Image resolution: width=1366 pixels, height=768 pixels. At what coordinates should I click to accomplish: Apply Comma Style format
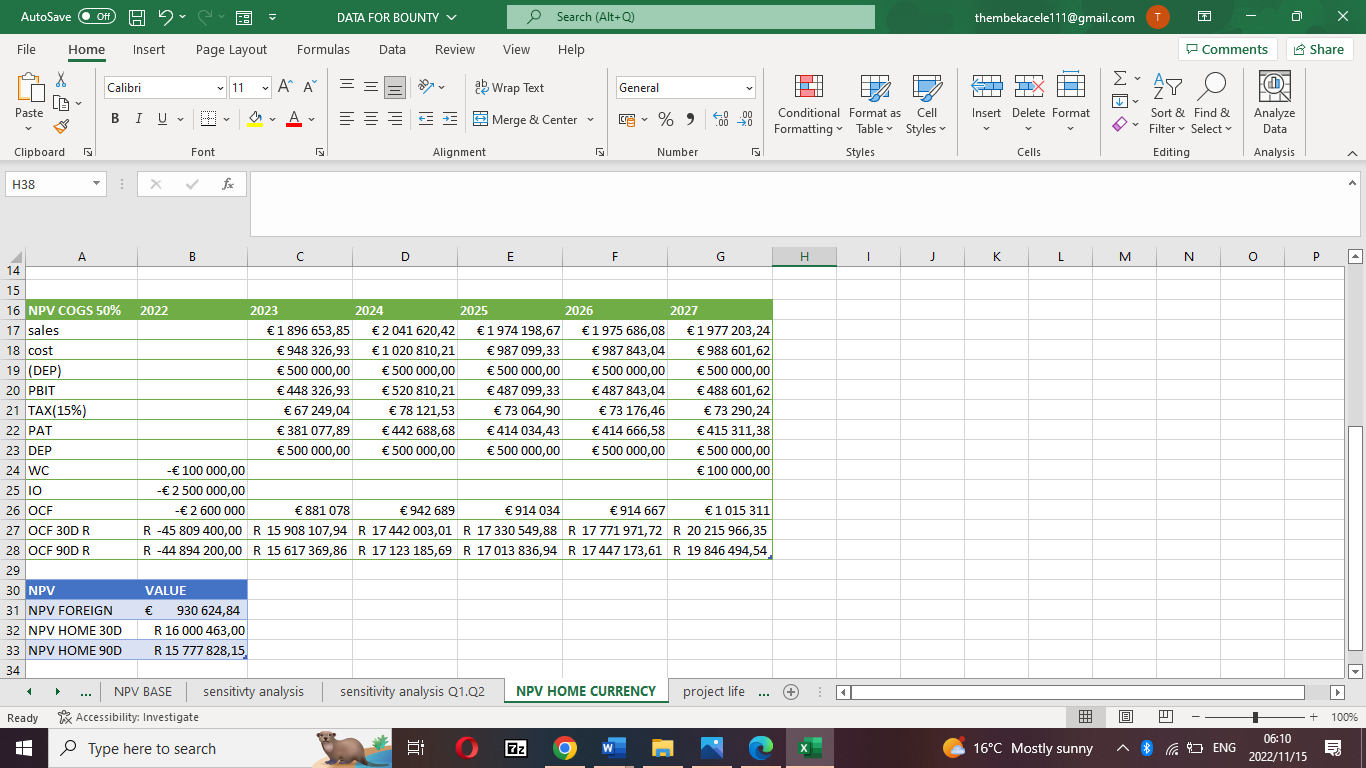(689, 119)
